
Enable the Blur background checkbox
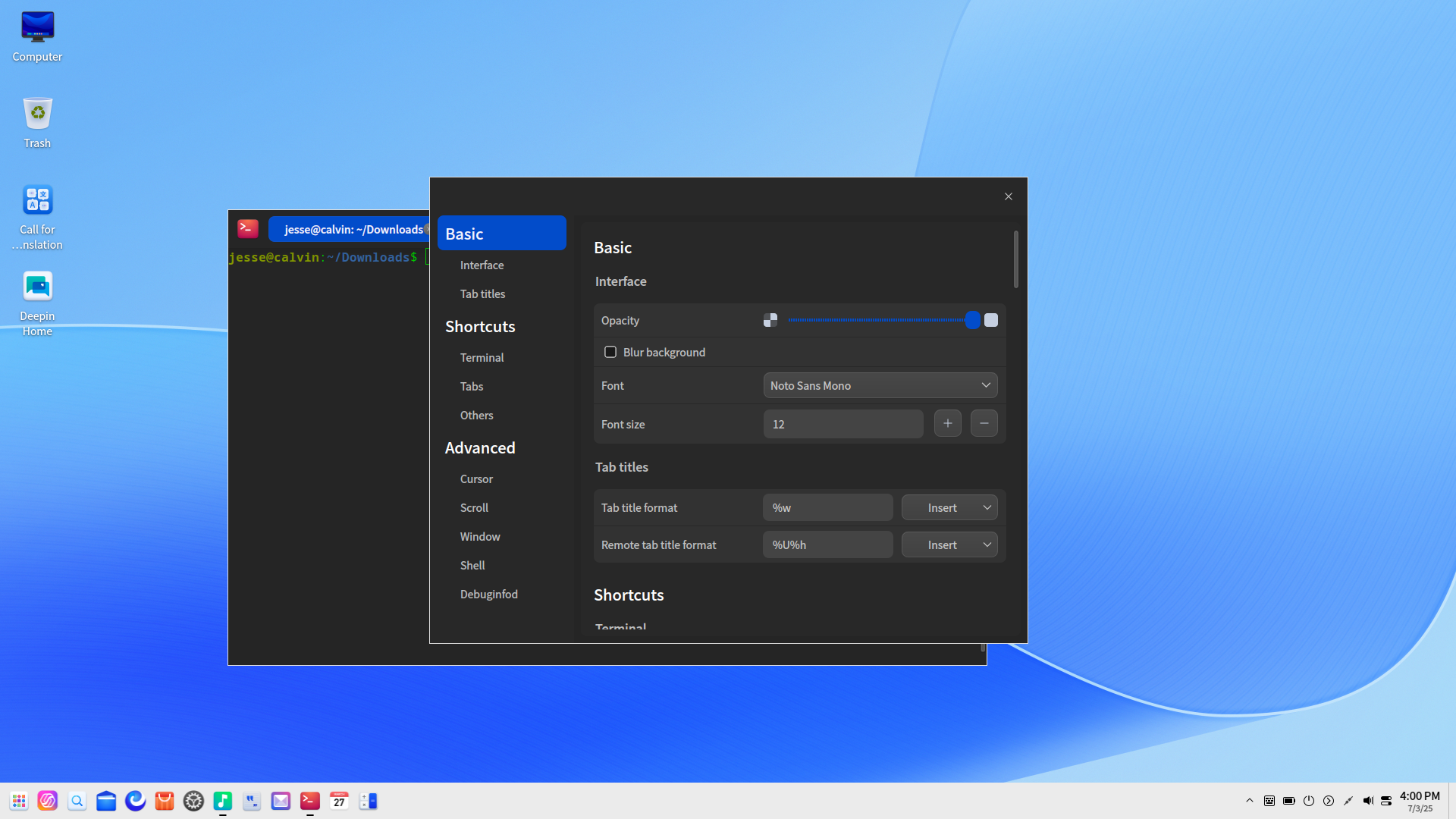pyautogui.click(x=610, y=352)
